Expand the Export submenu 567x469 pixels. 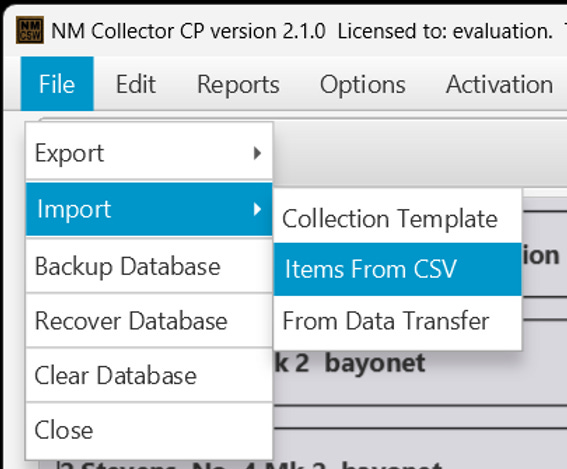(149, 153)
